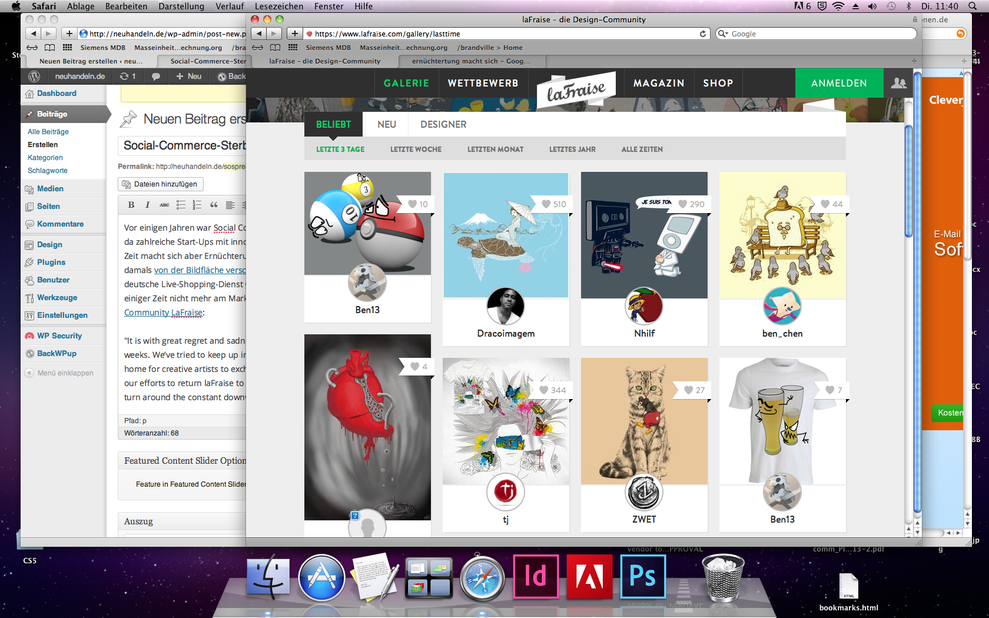Open the comments bubble in admin bar
The height and width of the screenshot is (618, 989).
pos(156,76)
